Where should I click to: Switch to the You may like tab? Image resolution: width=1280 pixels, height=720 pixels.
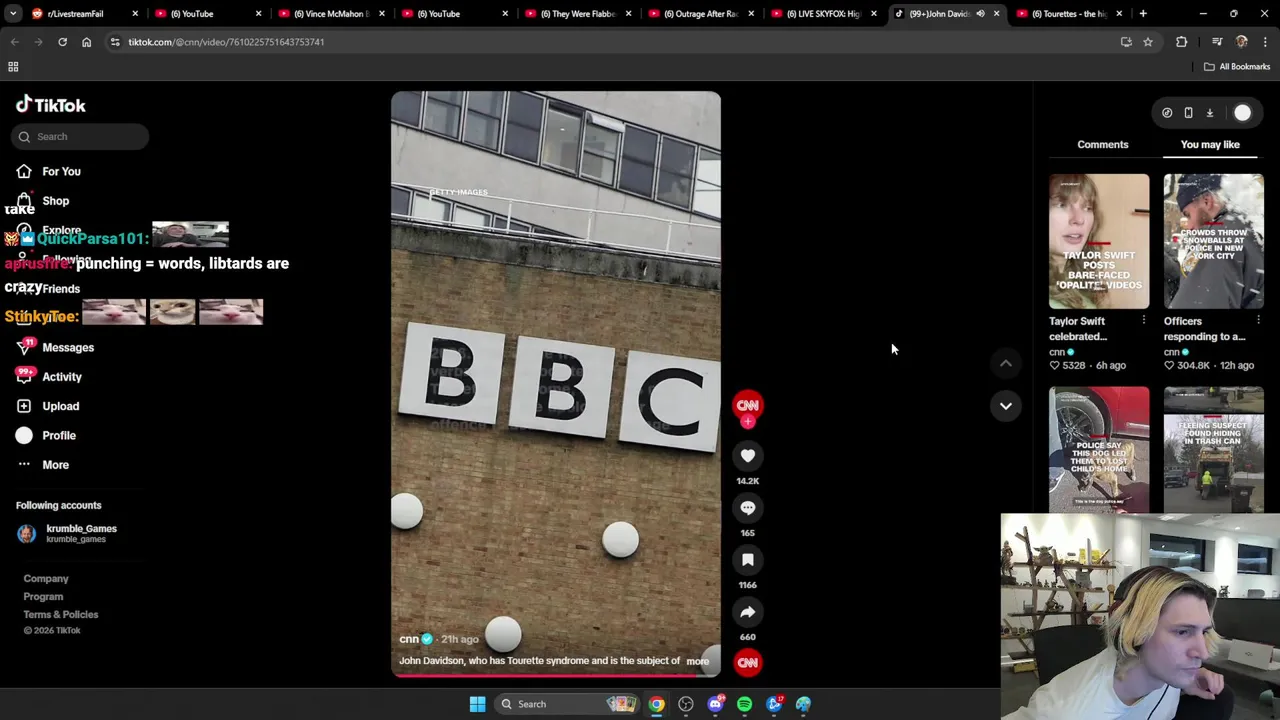pos(1210,144)
